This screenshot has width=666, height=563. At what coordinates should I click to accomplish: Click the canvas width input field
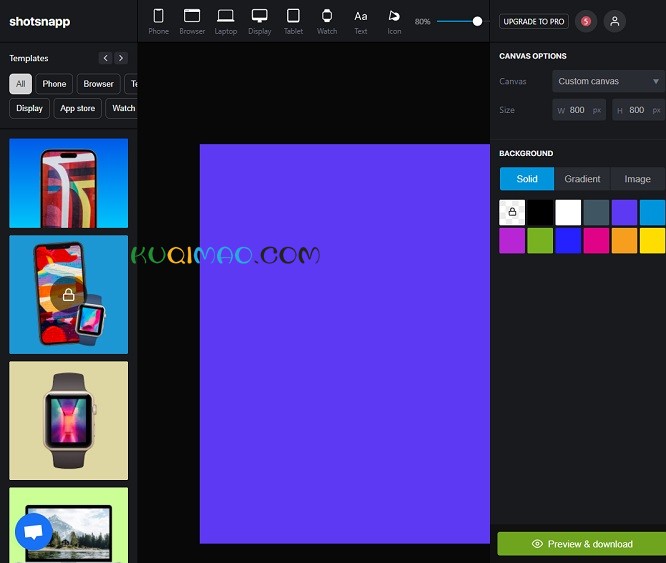point(579,110)
